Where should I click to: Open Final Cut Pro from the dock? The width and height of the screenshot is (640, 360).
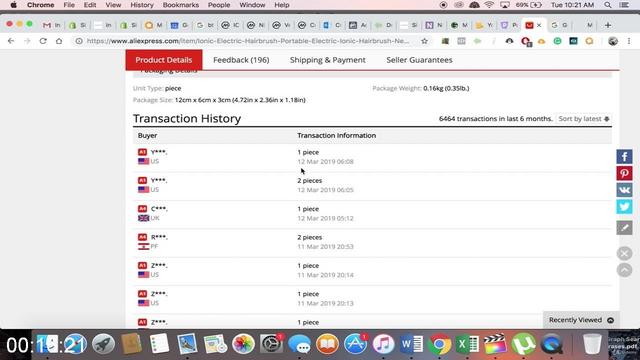point(496,344)
